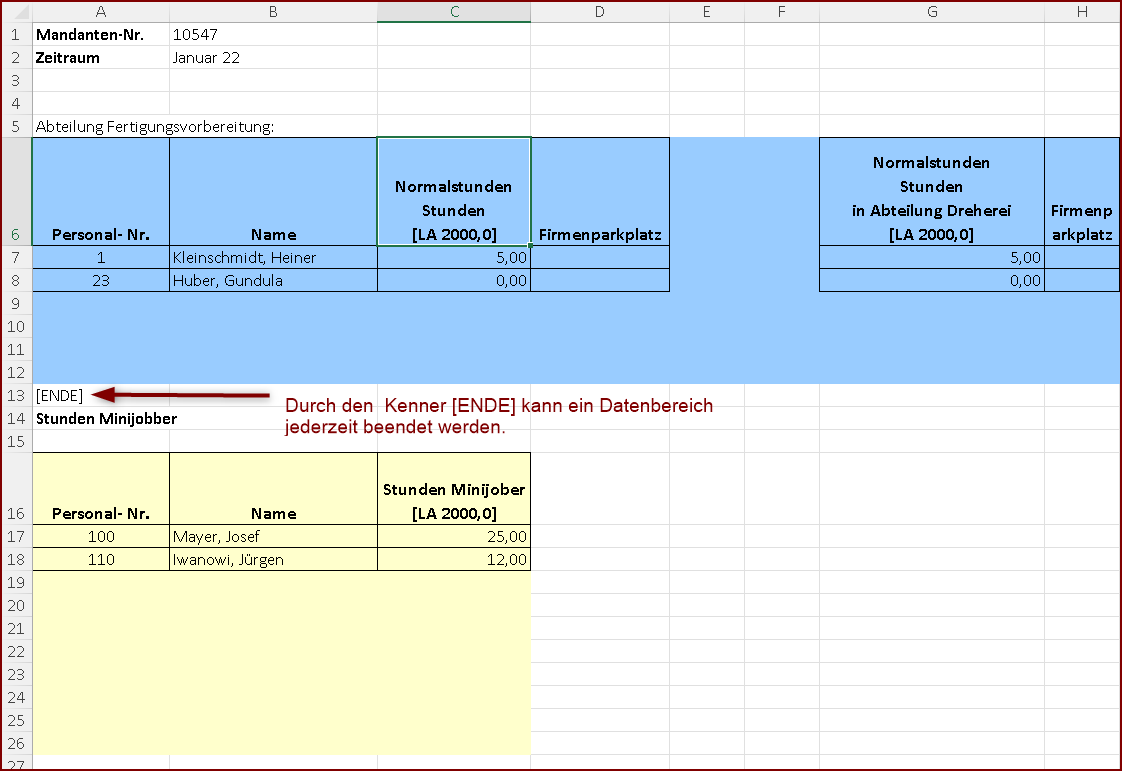Click the cell with value 25,00
This screenshot has width=1122, height=771.
(x=454, y=537)
